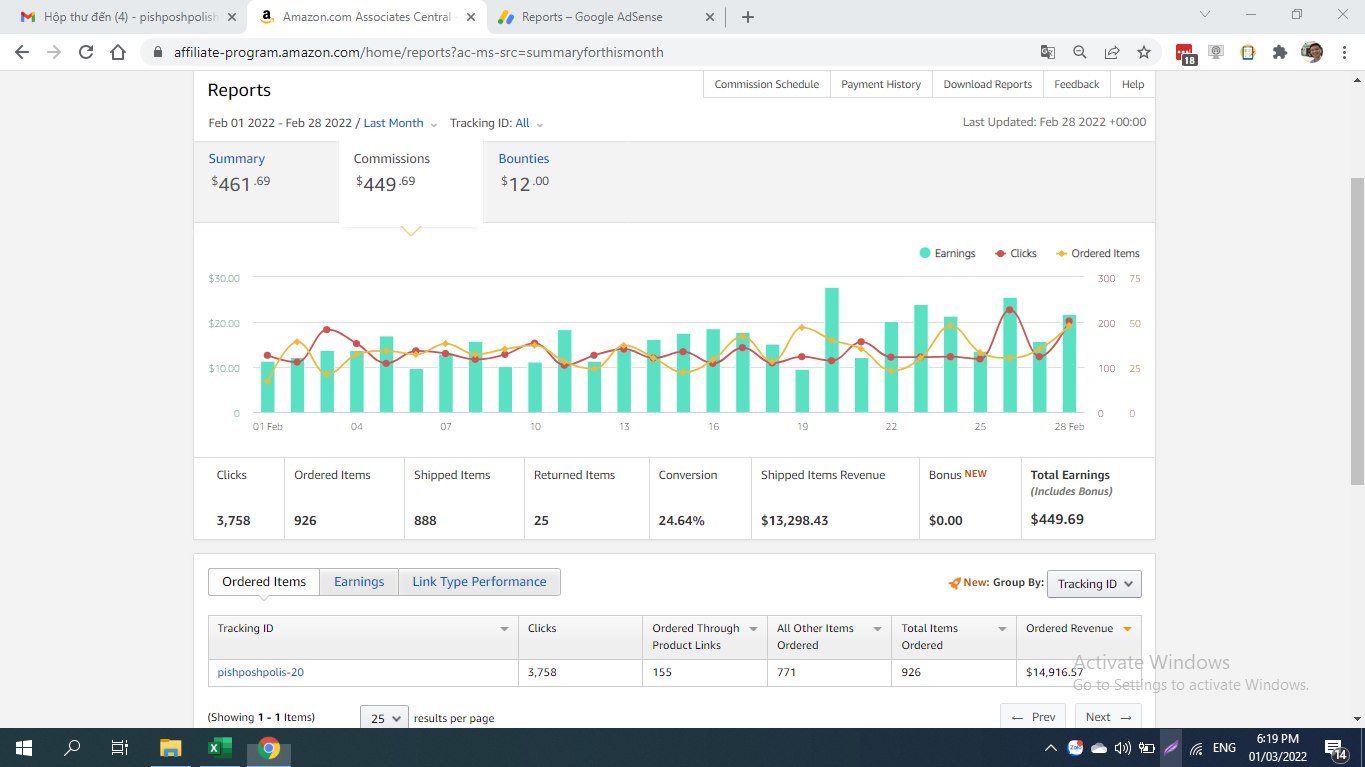Switch to the Earnings table tab
This screenshot has height=767, width=1365.
359,582
